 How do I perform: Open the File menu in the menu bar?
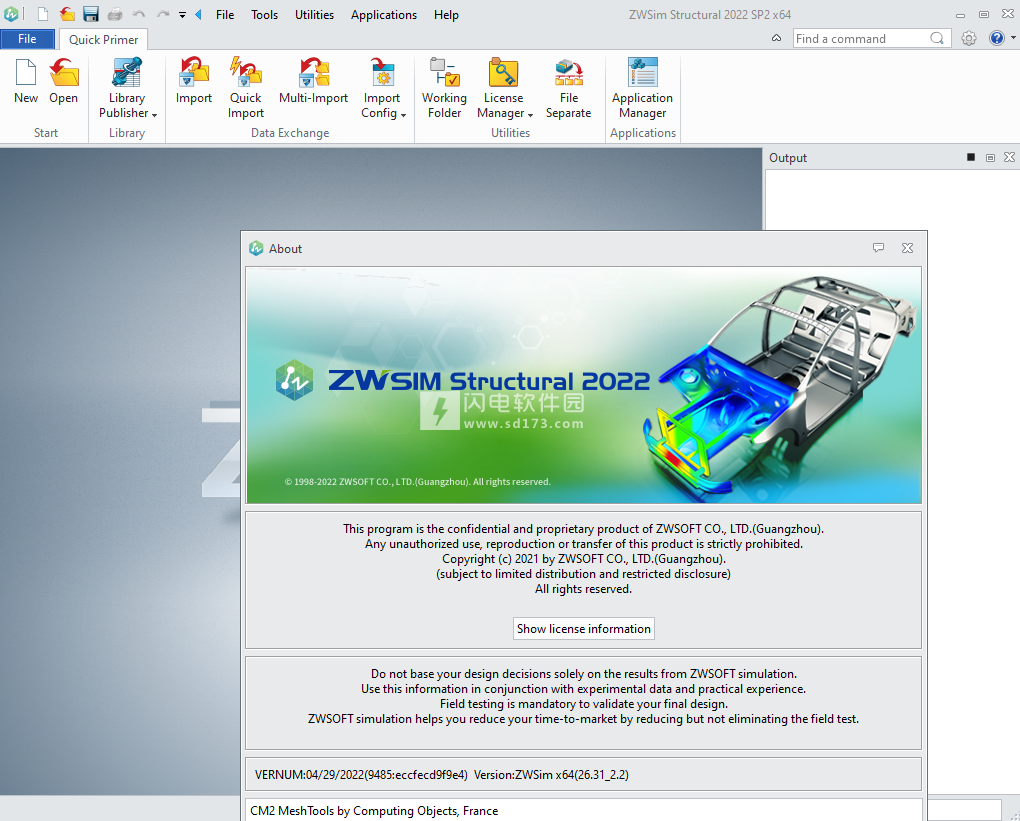coord(225,14)
